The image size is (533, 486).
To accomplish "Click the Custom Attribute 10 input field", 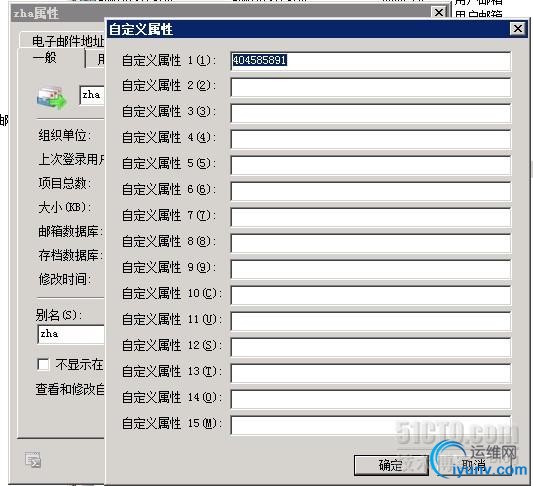I will tap(371, 295).
